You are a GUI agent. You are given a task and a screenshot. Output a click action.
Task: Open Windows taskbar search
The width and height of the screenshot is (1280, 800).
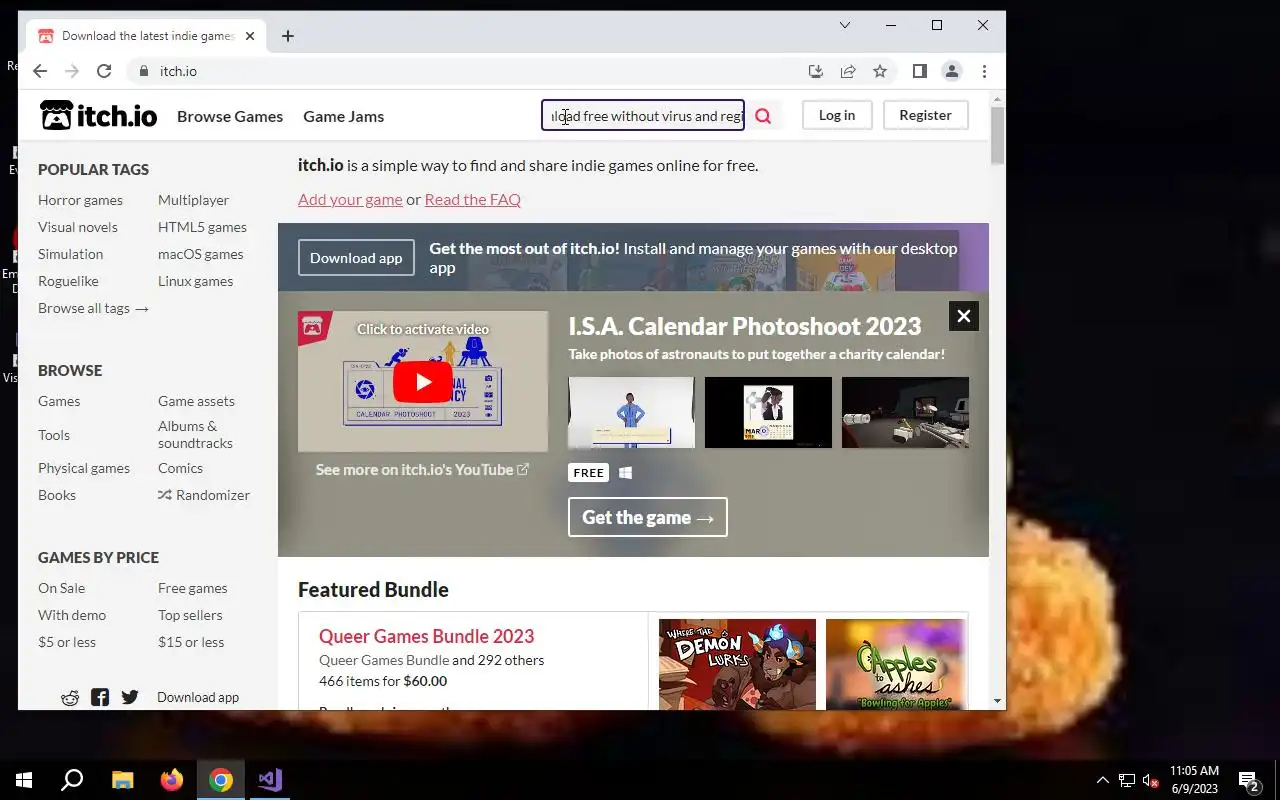pos(72,780)
